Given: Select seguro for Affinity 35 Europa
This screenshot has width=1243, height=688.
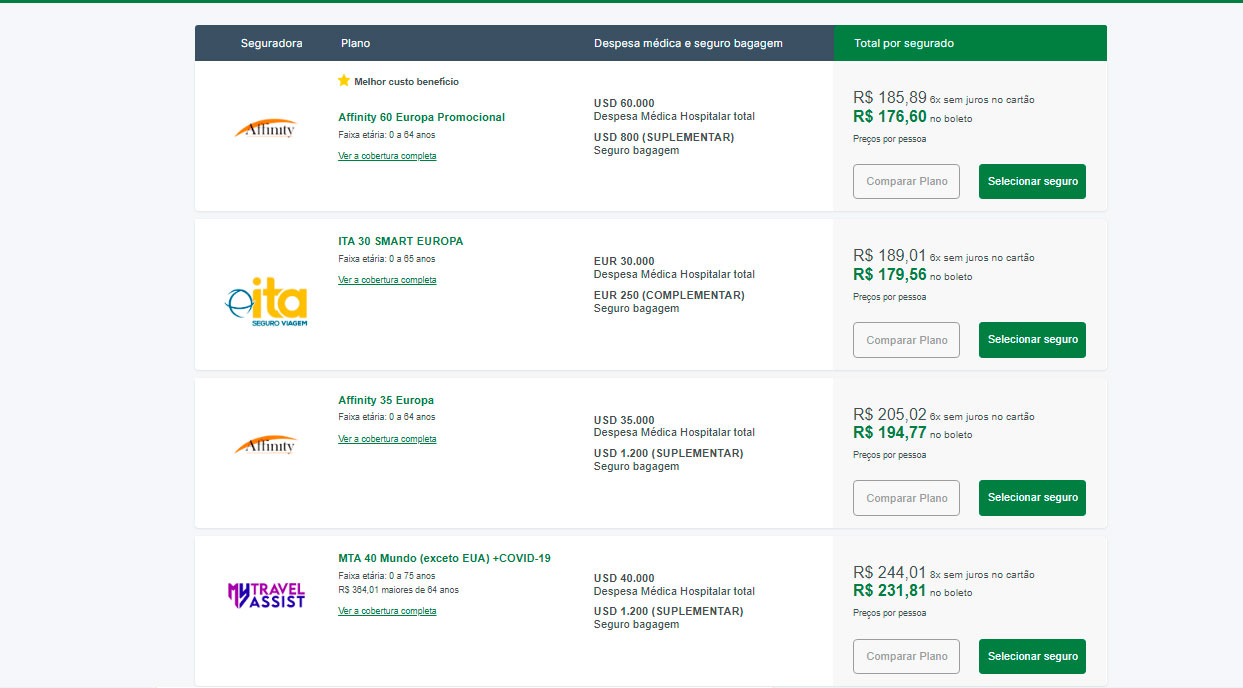Looking at the screenshot, I should (x=1032, y=498).
